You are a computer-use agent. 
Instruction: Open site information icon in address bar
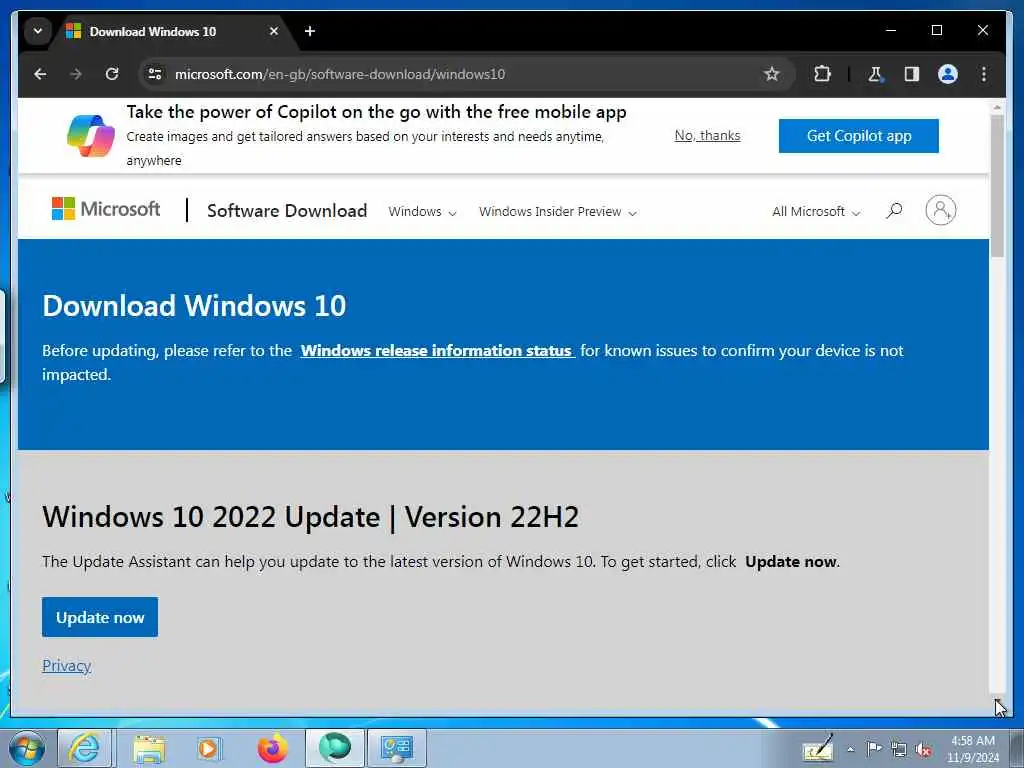tap(155, 74)
